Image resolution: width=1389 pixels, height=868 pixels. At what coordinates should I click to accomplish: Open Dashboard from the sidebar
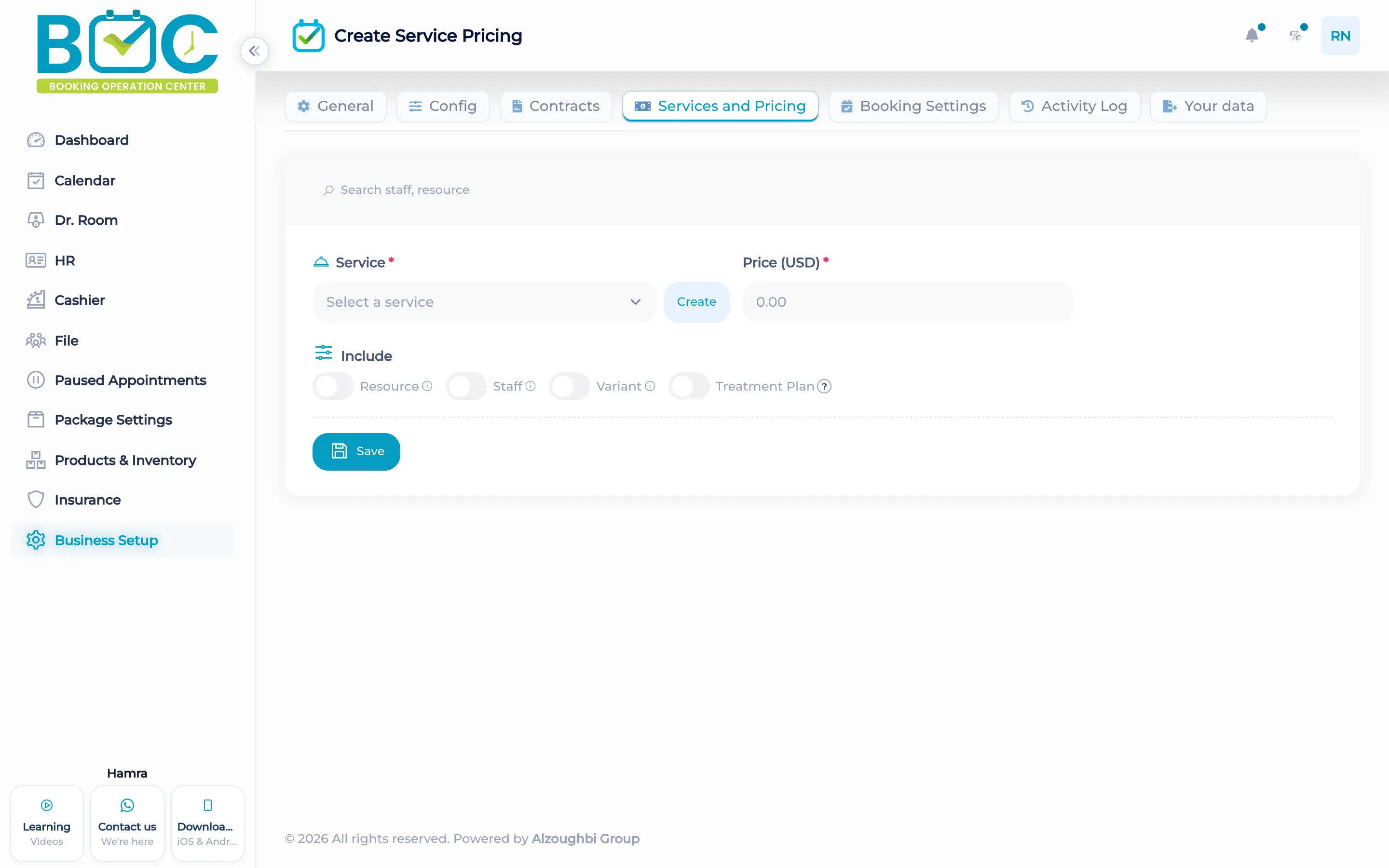coord(122,140)
